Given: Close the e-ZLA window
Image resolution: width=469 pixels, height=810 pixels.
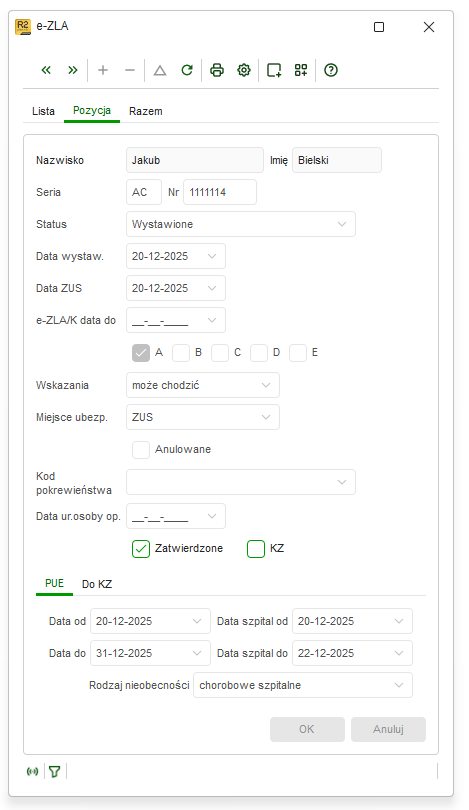Looking at the screenshot, I should 429,27.
